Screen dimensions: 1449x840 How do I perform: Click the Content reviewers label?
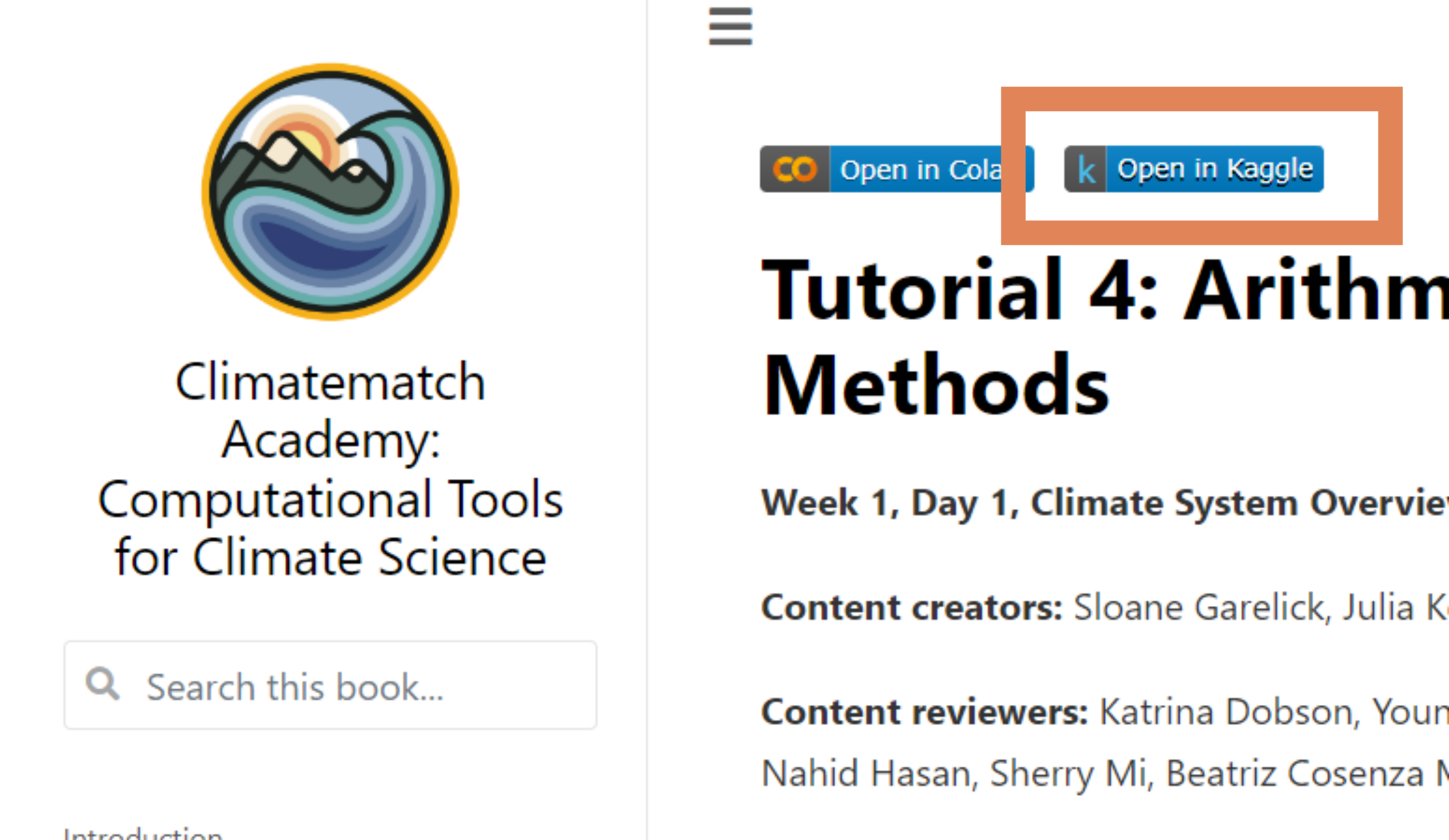tap(924, 712)
